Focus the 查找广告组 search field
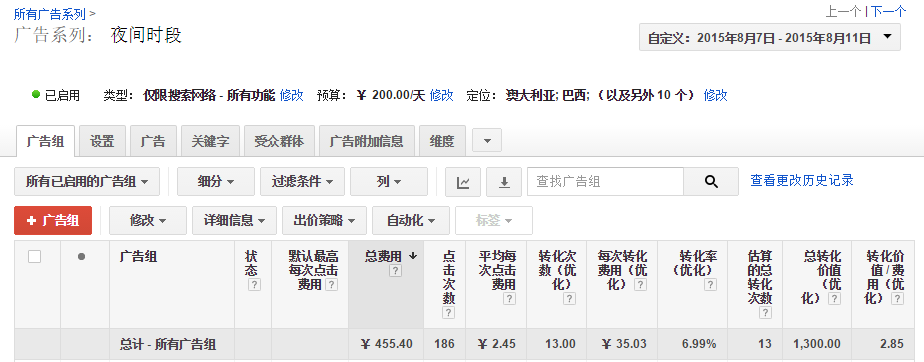The height and width of the screenshot is (362, 924). pyautogui.click(x=605, y=182)
